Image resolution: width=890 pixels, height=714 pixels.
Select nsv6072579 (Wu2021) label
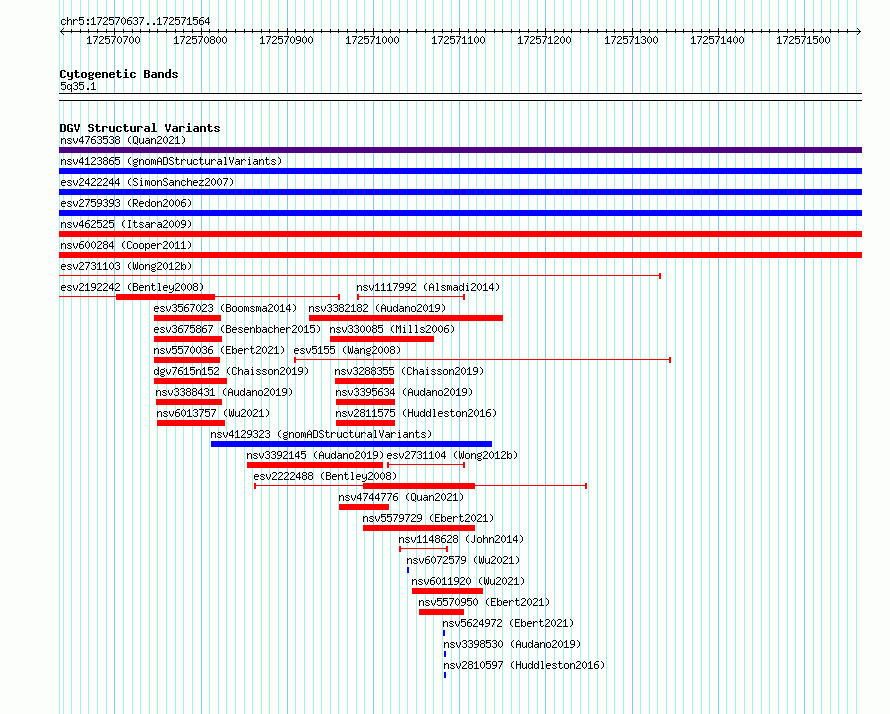(x=463, y=560)
